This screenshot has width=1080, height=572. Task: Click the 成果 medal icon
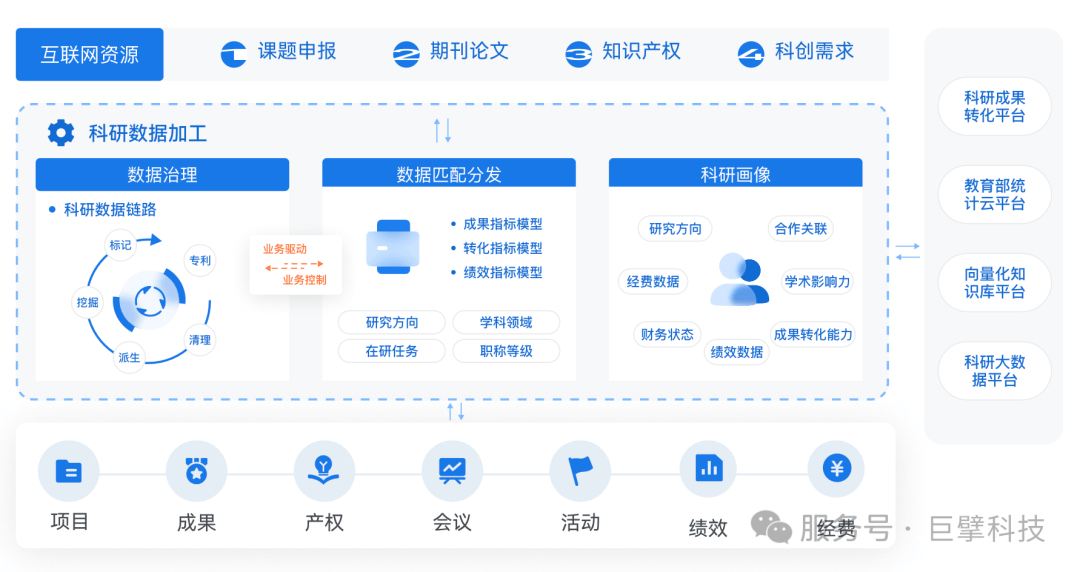(x=196, y=471)
